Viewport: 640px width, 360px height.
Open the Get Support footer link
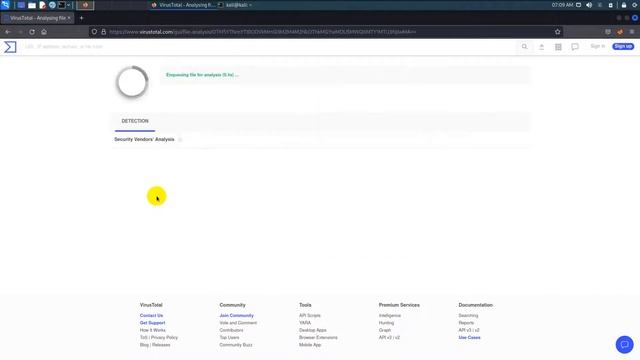click(152, 323)
